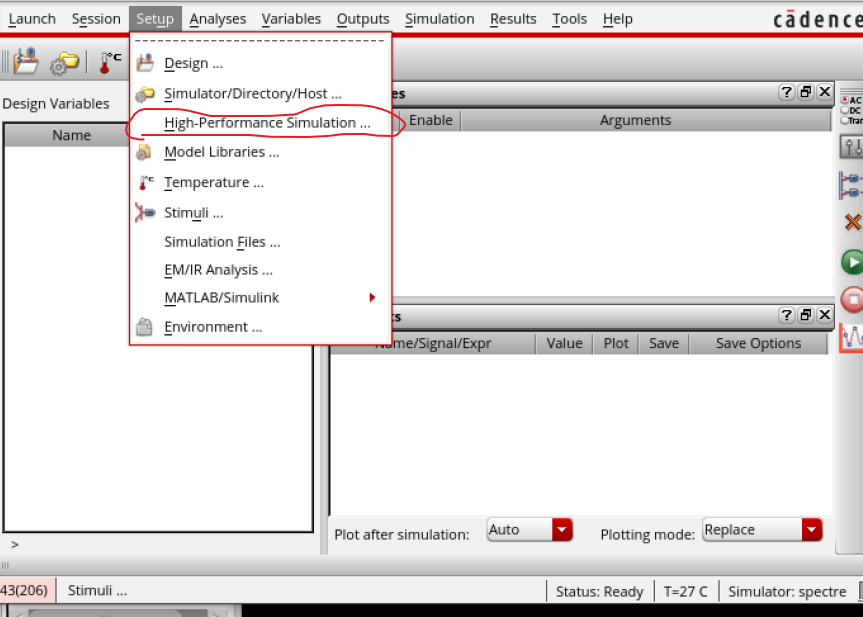The image size is (863, 617).
Task: Select Environment ... from Setup menu
Action: pyautogui.click(x=260, y=327)
